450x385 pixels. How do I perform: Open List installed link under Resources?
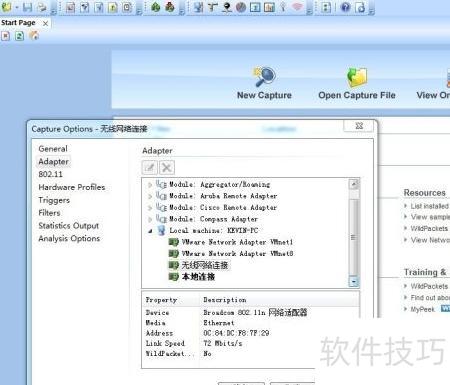click(x=430, y=206)
